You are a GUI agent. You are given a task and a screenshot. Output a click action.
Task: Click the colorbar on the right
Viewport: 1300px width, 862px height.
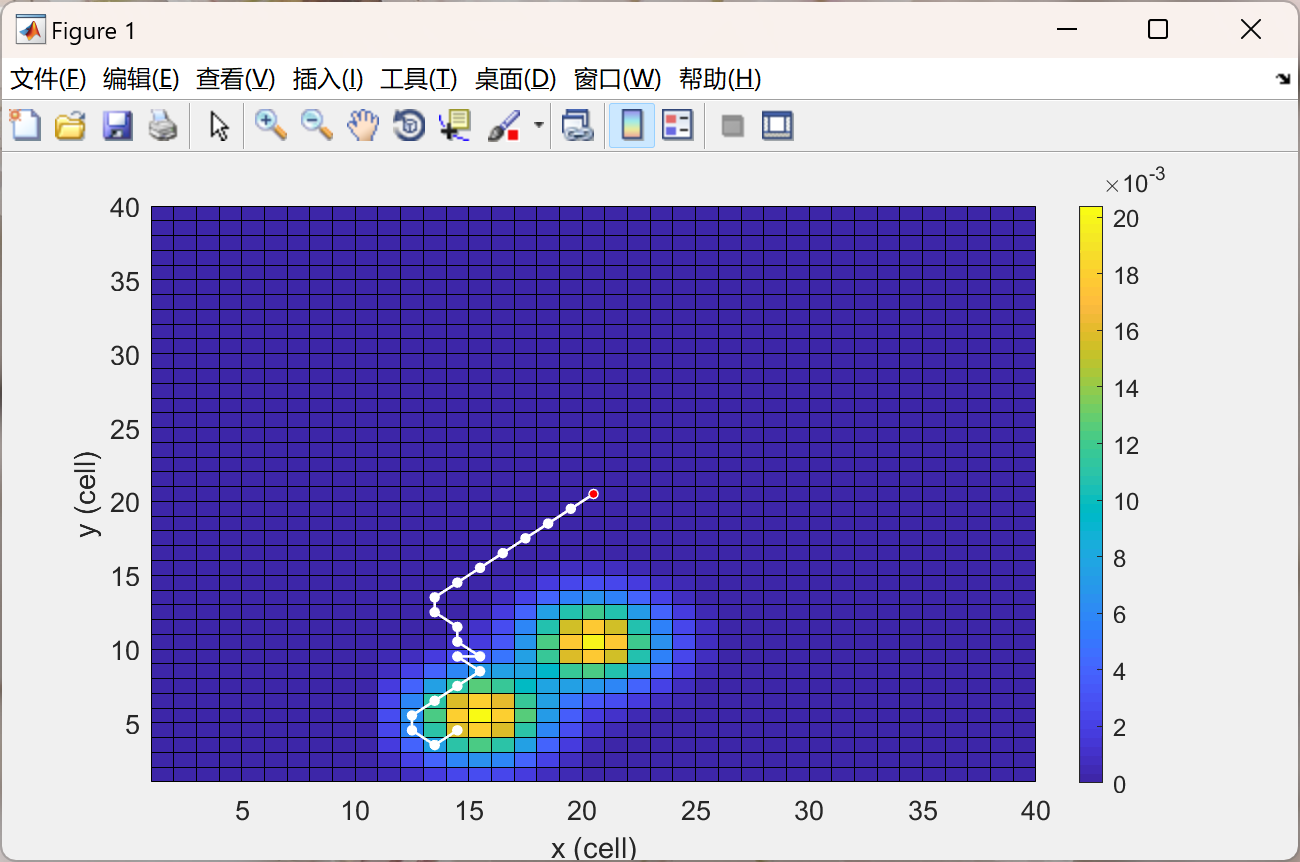point(1090,495)
